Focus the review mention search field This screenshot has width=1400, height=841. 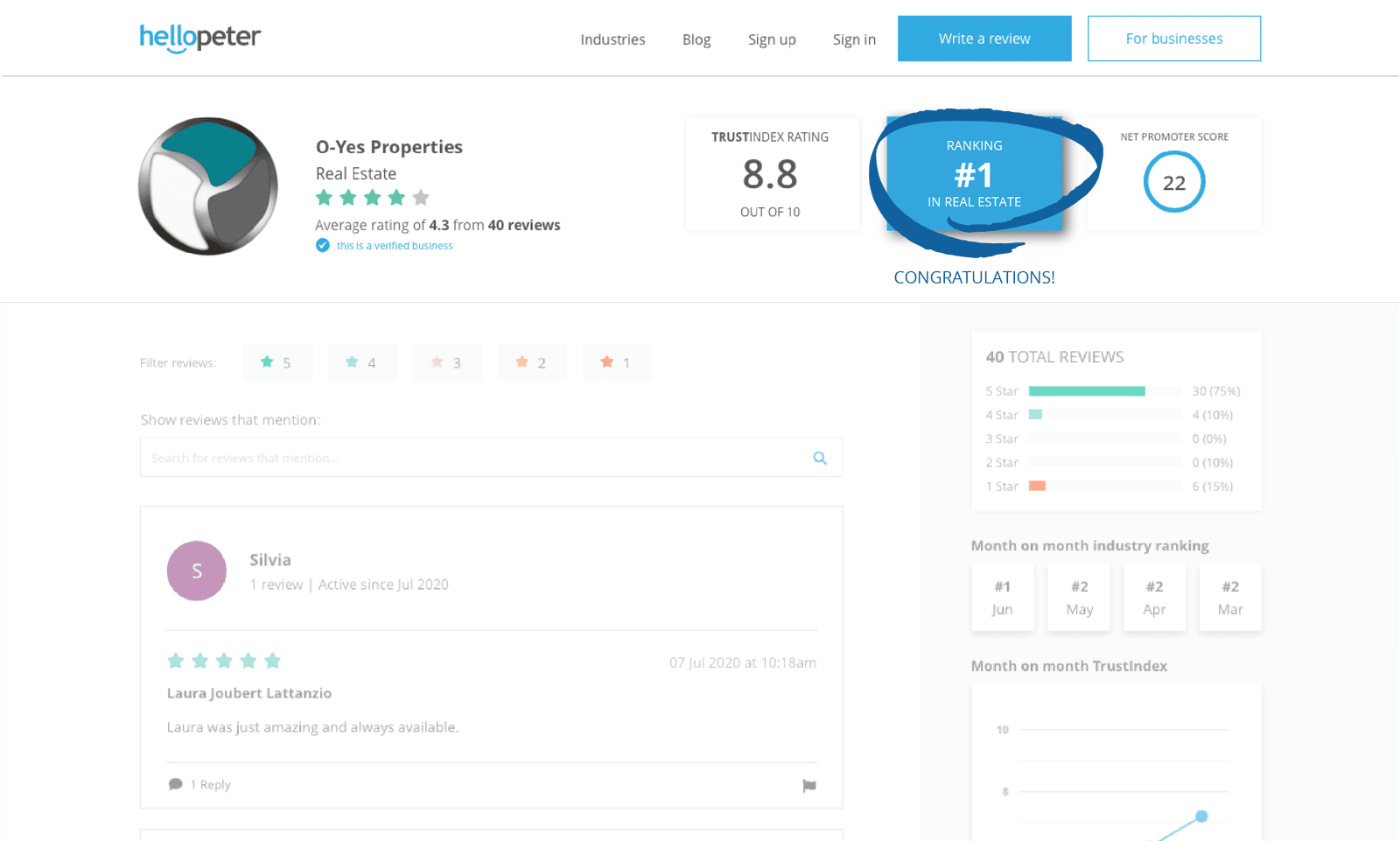472,458
